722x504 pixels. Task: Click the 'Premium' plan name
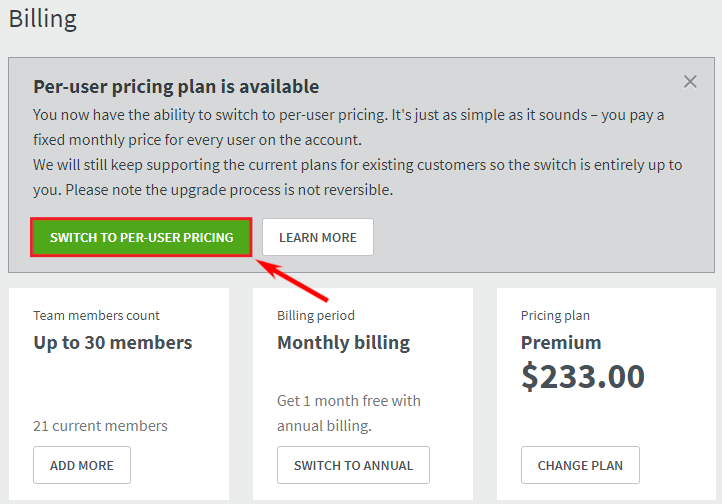click(x=561, y=342)
